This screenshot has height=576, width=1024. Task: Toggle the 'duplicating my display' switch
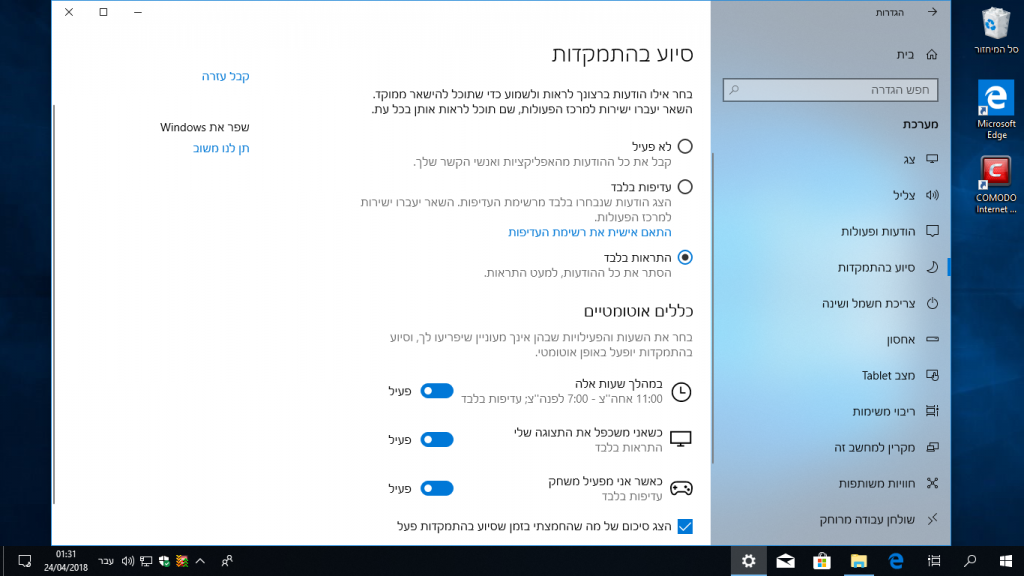click(437, 440)
